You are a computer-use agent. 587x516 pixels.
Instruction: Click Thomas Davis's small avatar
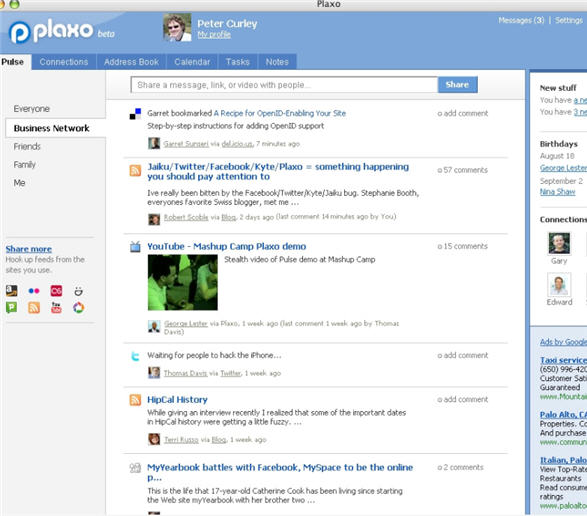tap(154, 373)
